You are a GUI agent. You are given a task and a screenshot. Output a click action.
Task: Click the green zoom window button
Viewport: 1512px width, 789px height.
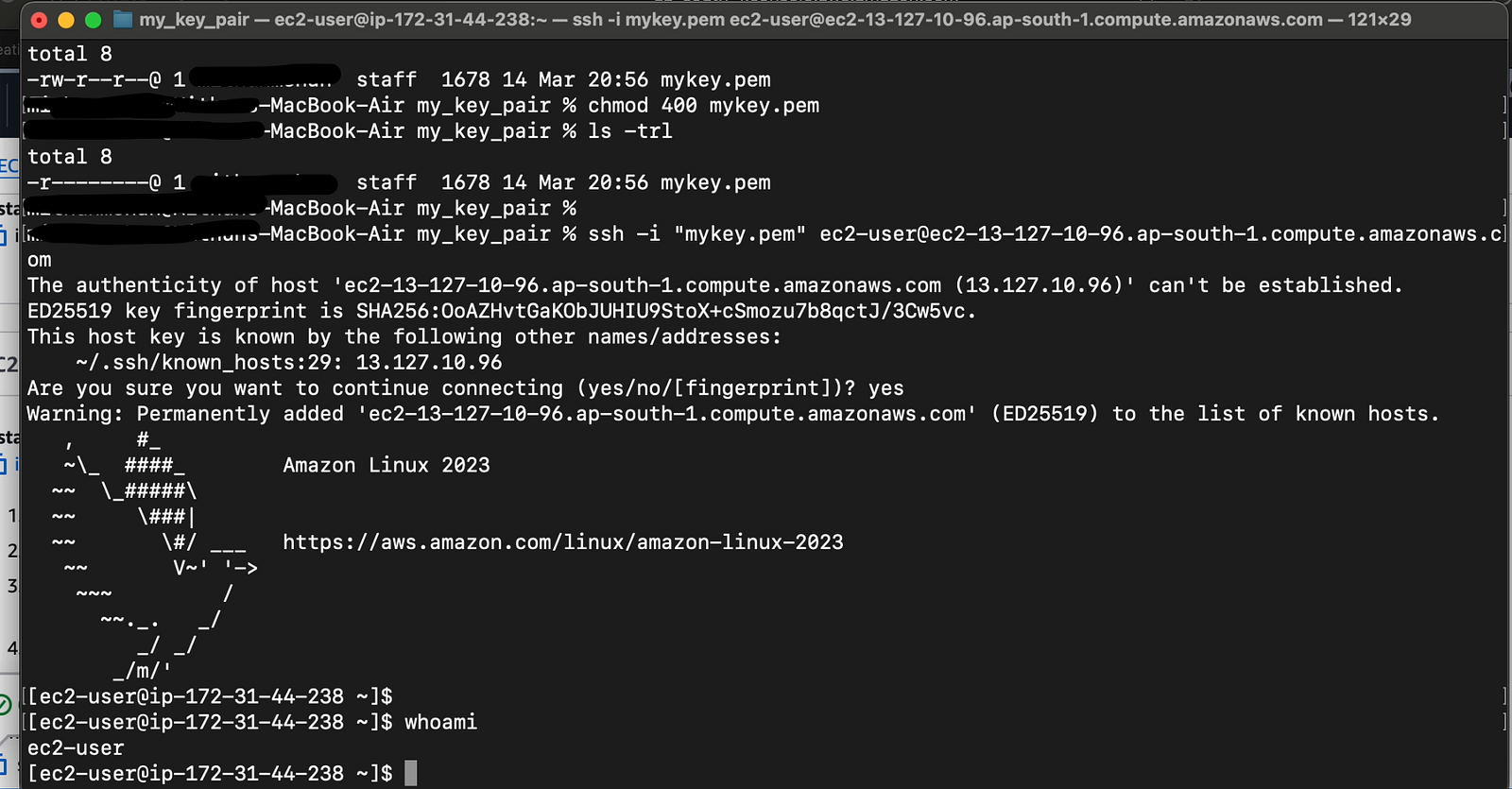[x=93, y=20]
